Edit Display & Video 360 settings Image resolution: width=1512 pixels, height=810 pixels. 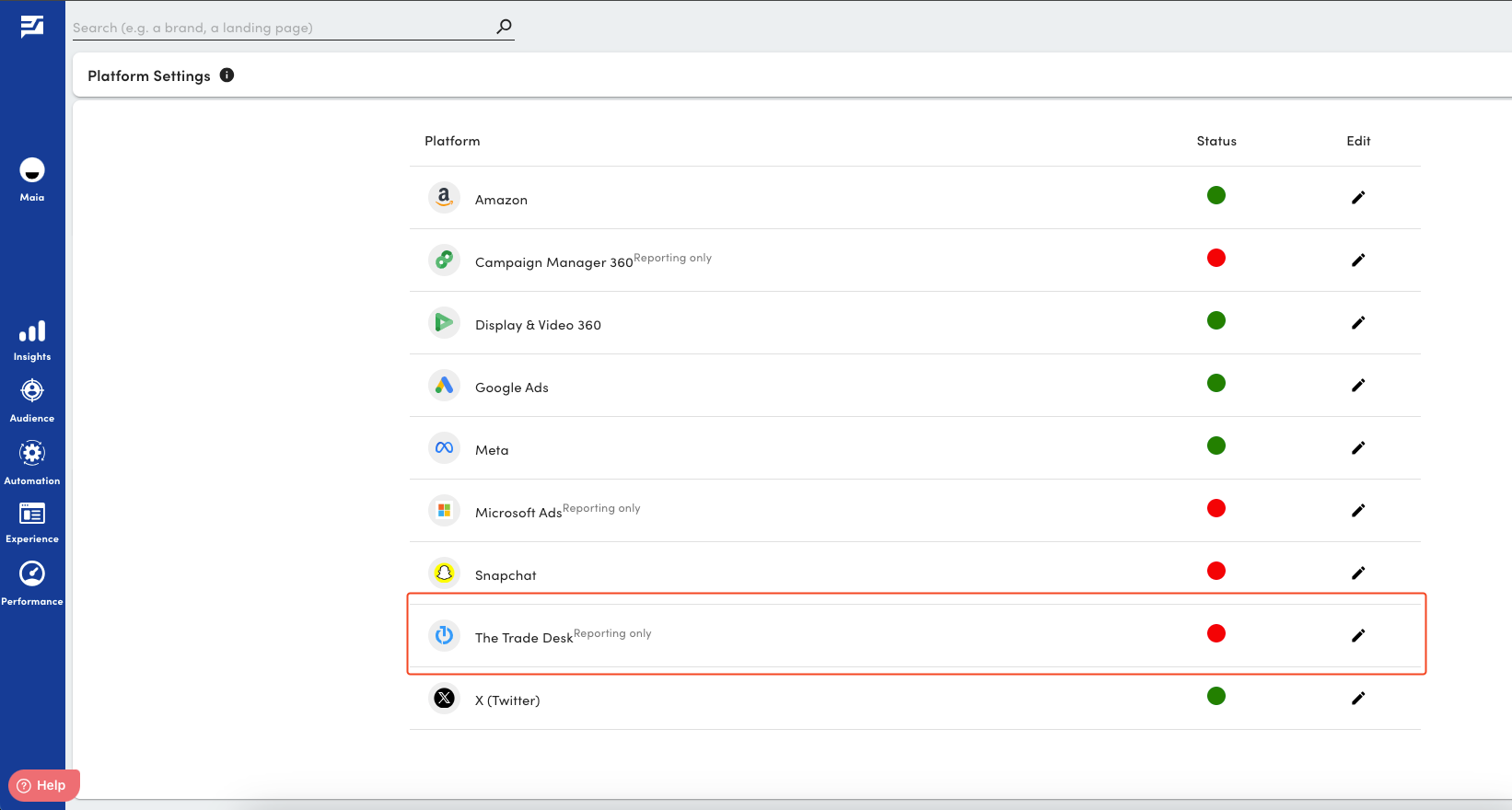(1358, 322)
